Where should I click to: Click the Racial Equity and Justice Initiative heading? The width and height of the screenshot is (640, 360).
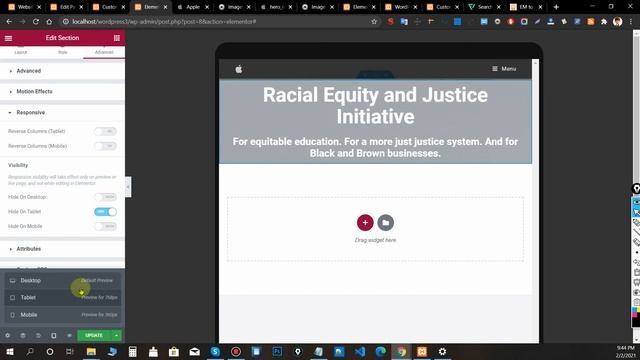click(376, 106)
